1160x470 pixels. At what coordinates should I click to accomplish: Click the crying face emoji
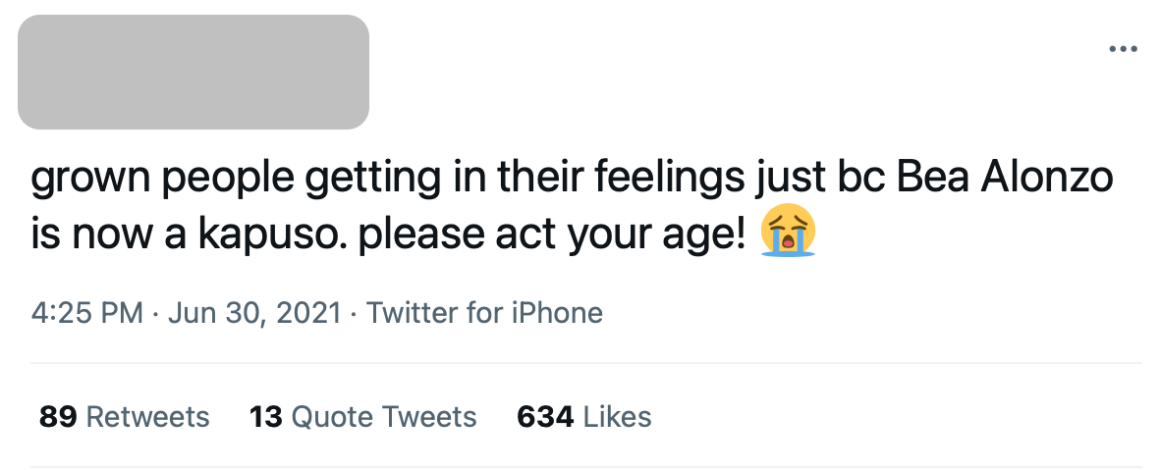click(x=788, y=231)
